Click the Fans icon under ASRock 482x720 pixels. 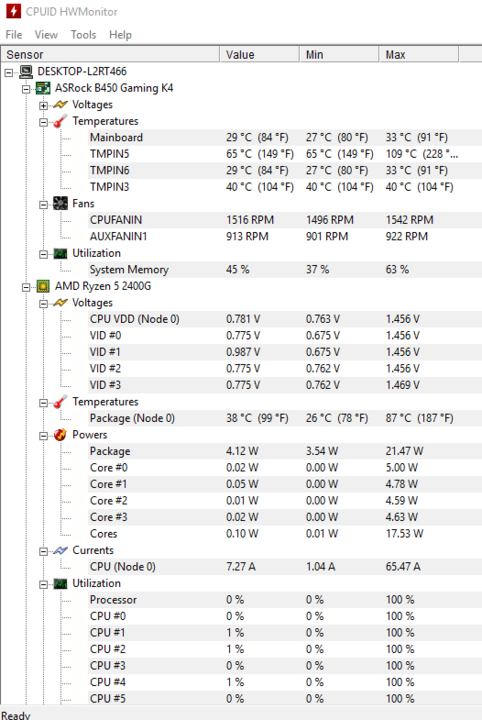click(x=61, y=203)
